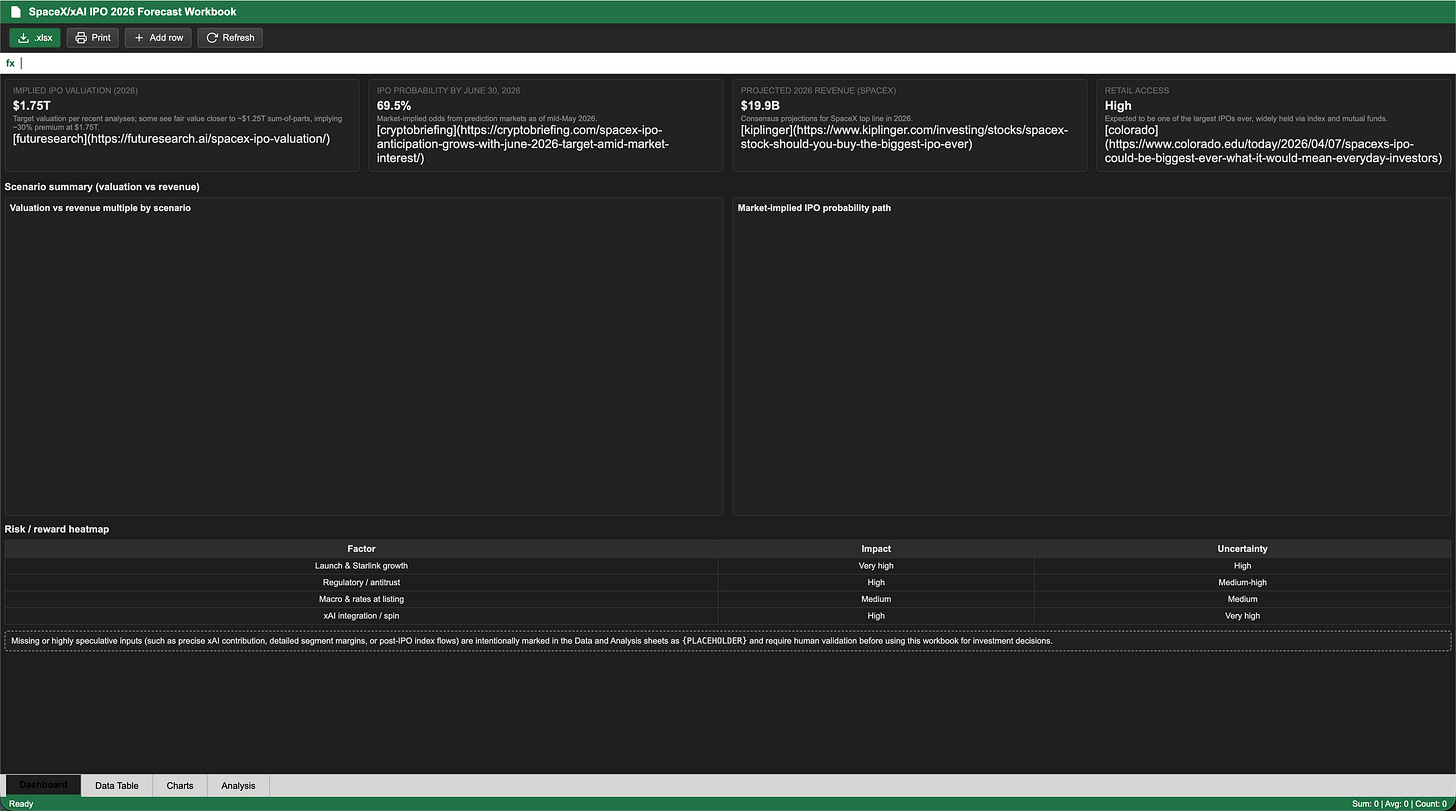Click the Impact column header
The width and height of the screenshot is (1456, 811).
point(876,549)
